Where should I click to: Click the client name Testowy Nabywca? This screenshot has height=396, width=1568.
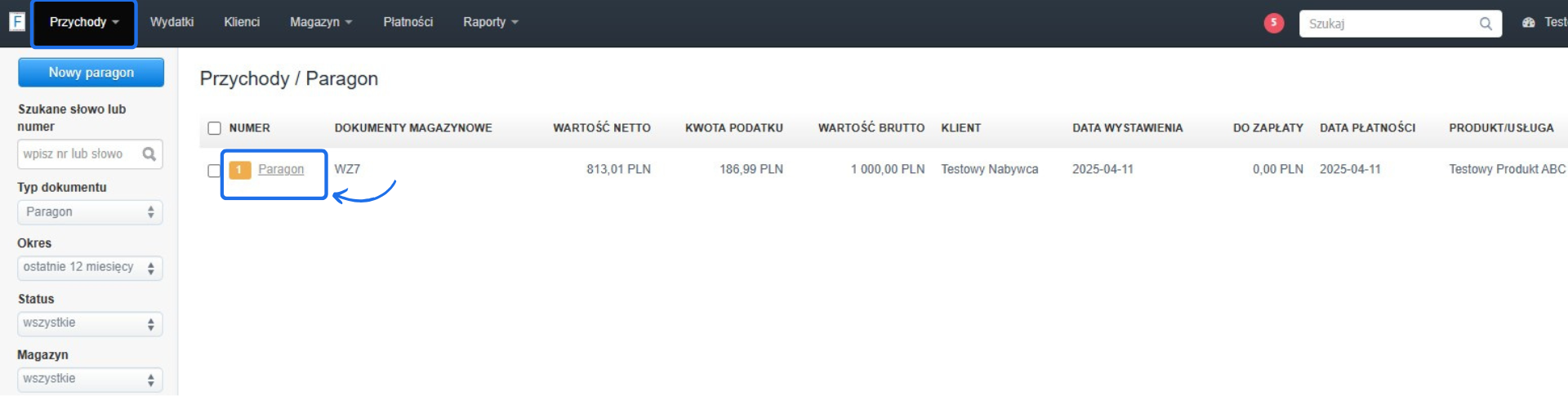coord(990,169)
